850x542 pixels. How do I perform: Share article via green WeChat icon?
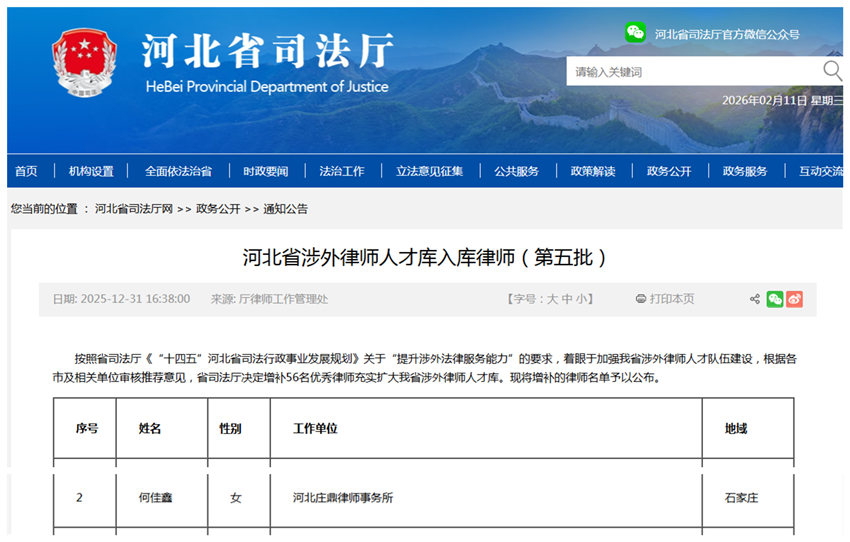coord(775,299)
